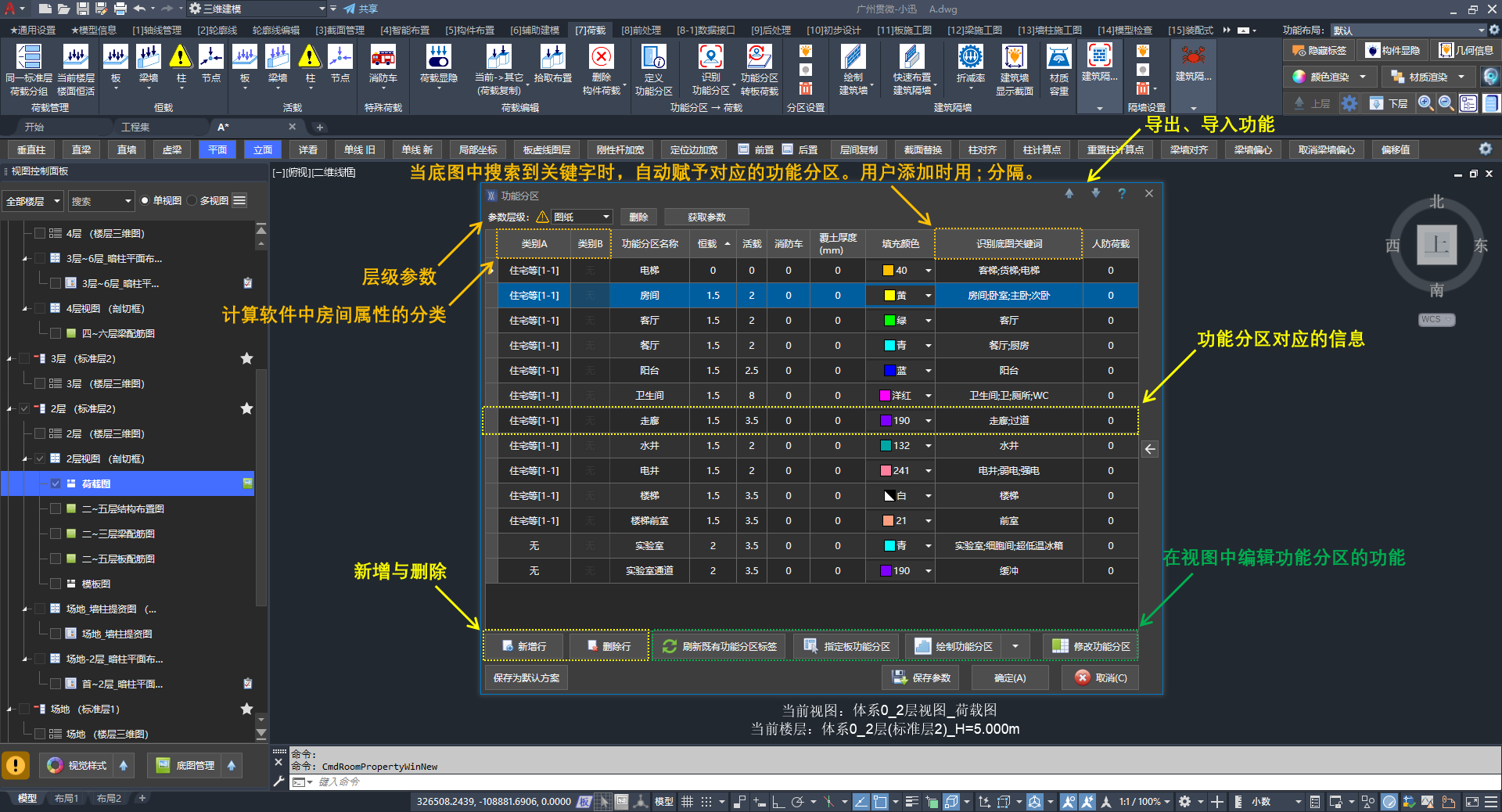
Task: Open the [5]构件布置 ribbon tab
Action: click(x=469, y=30)
